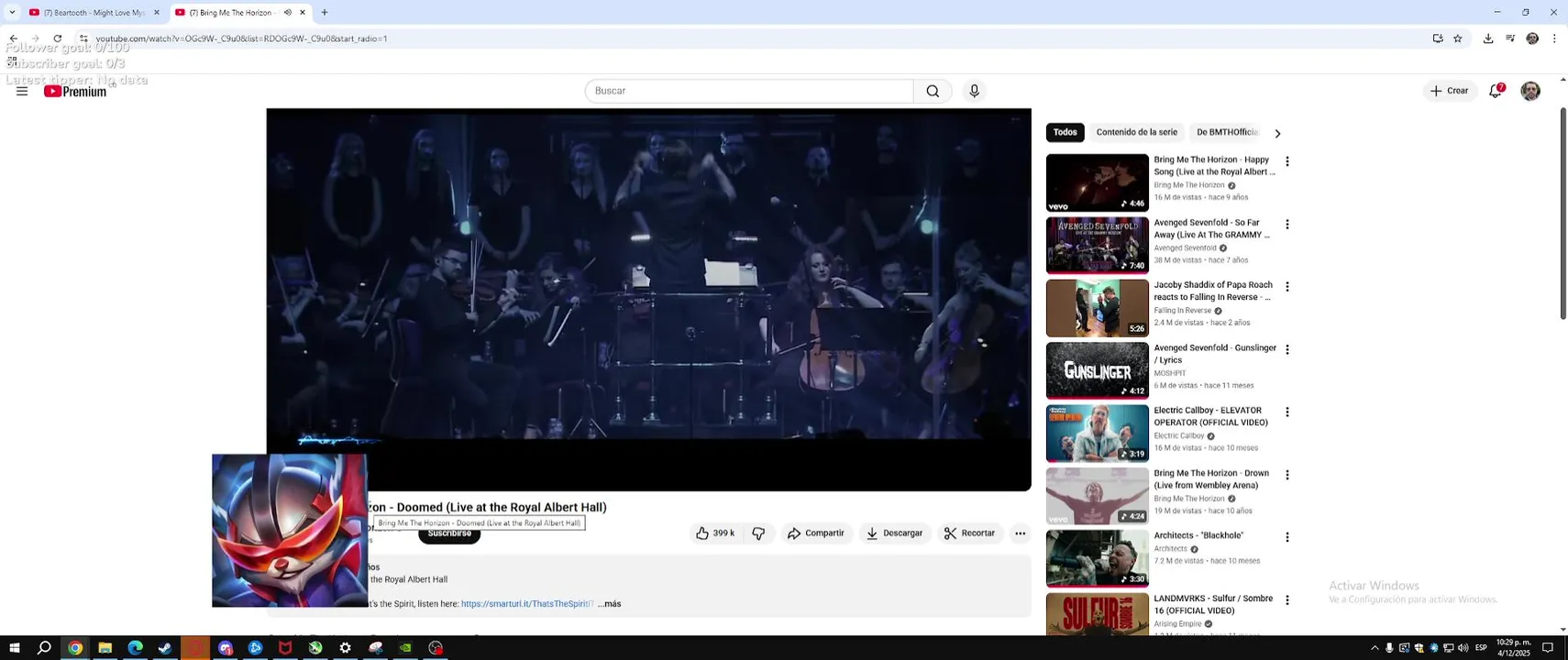This screenshot has height=660, width=1568.
Task: Go to YouTube Premium home logo
Action: click(x=75, y=91)
